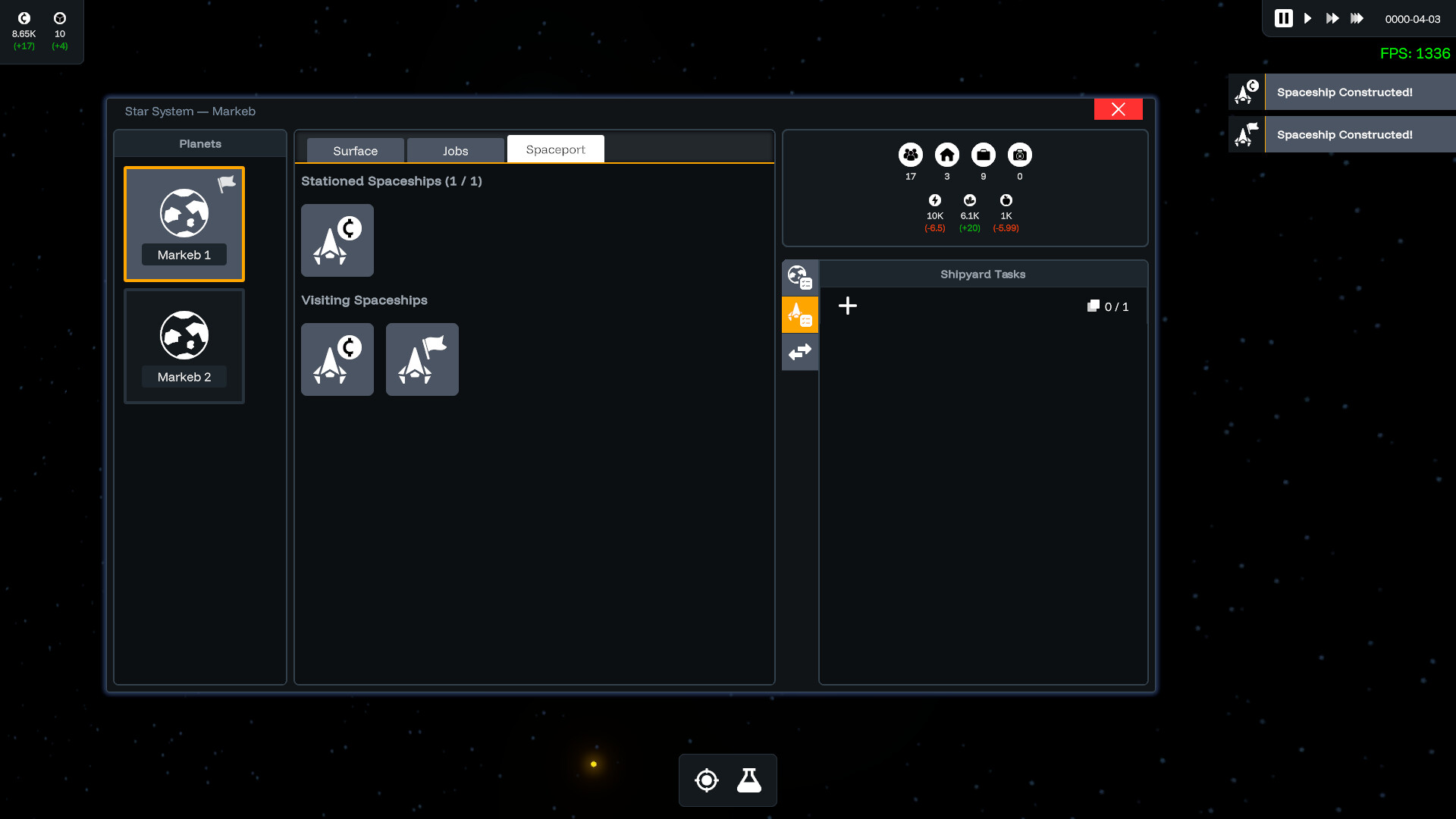Click the 0/1 shipyard queue counter
Viewport: 1456px width, 819px height.
[1109, 306]
